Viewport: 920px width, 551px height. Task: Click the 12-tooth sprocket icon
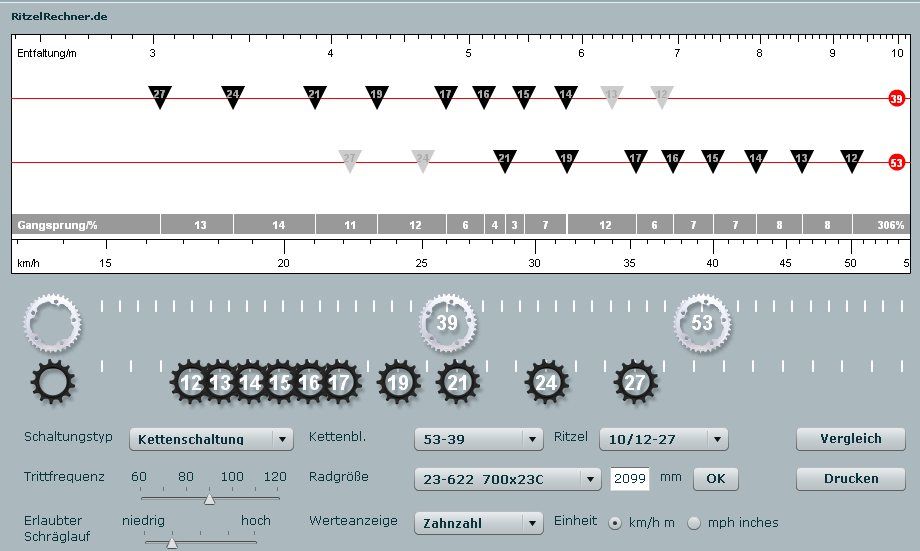(x=191, y=382)
